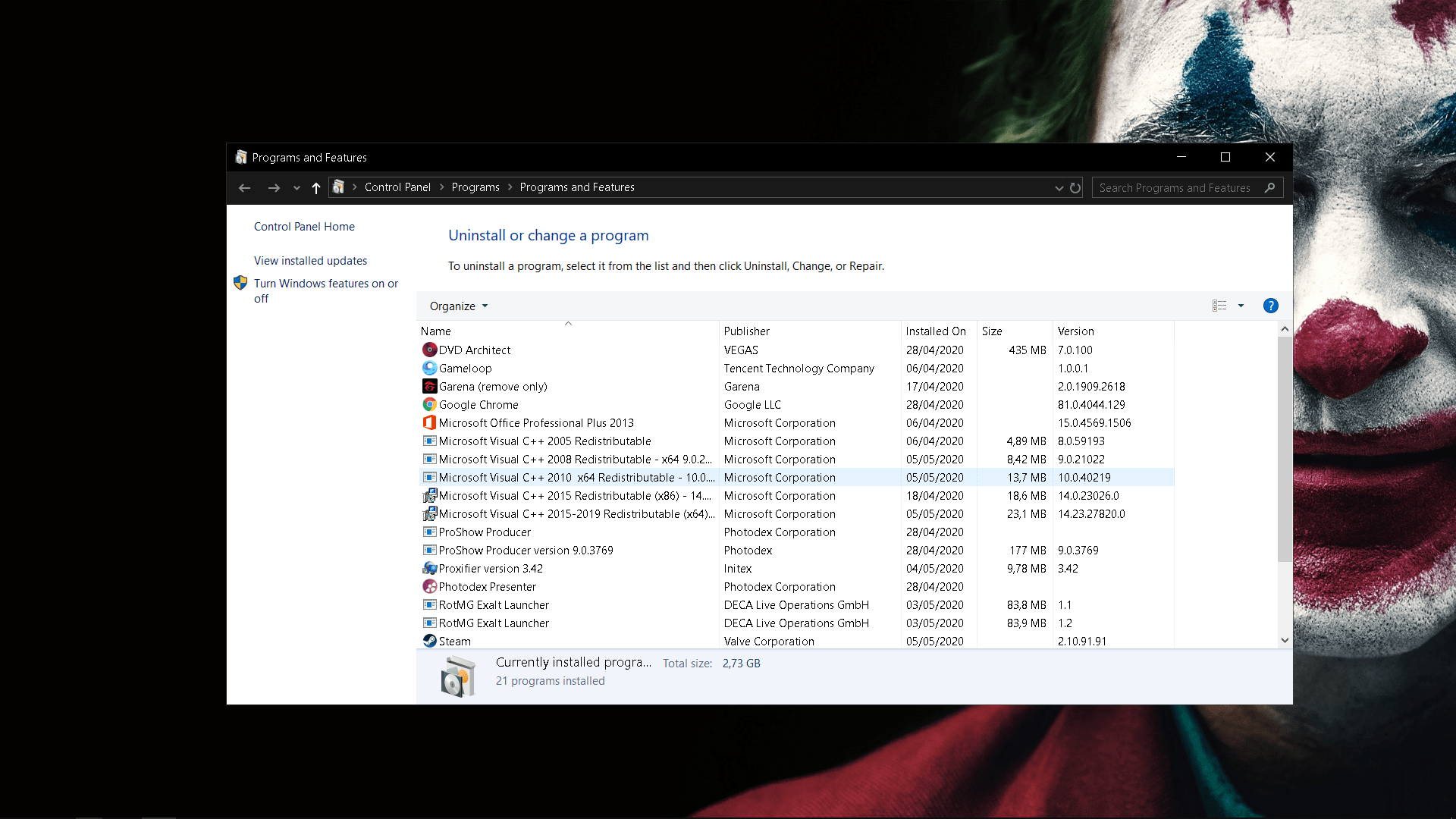Navigate to Control Panel breadcrumb

coord(397,187)
